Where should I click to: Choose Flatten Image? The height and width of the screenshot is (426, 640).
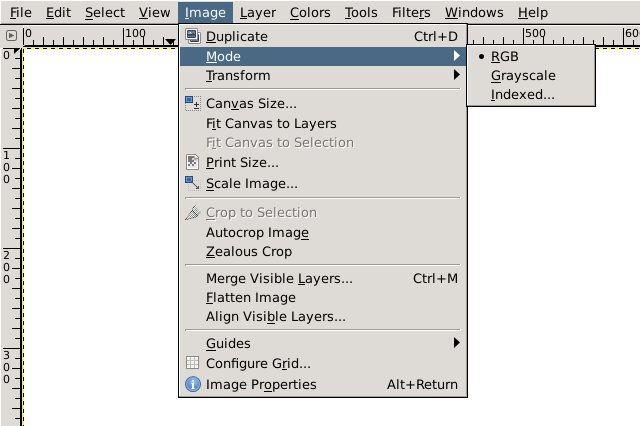tap(251, 297)
